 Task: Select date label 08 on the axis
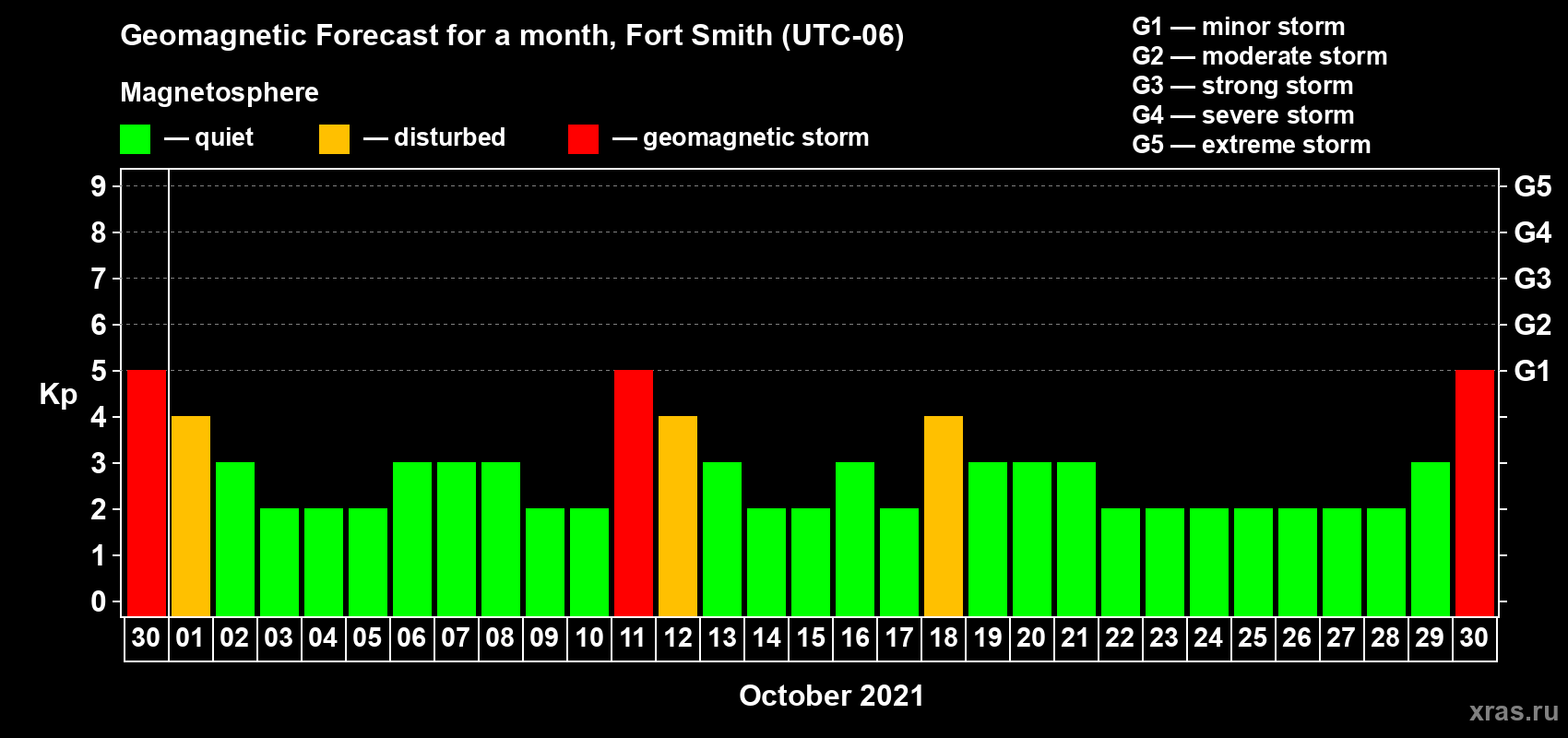coord(500,638)
